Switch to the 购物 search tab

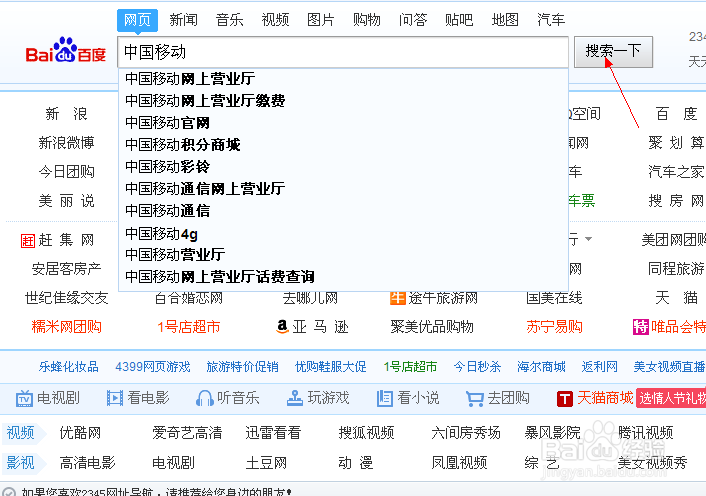tap(367, 20)
